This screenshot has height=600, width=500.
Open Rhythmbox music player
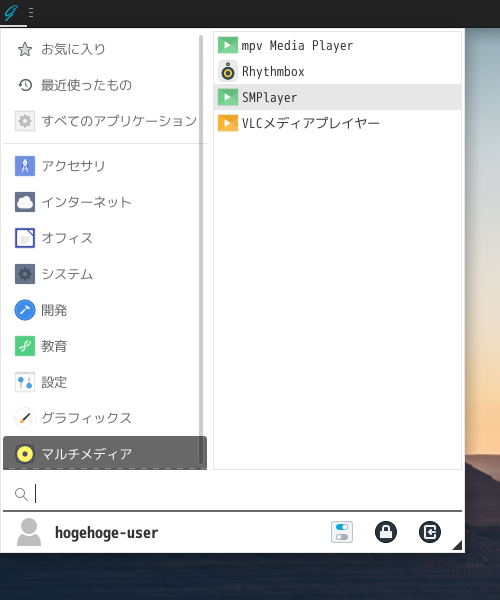[337, 72]
